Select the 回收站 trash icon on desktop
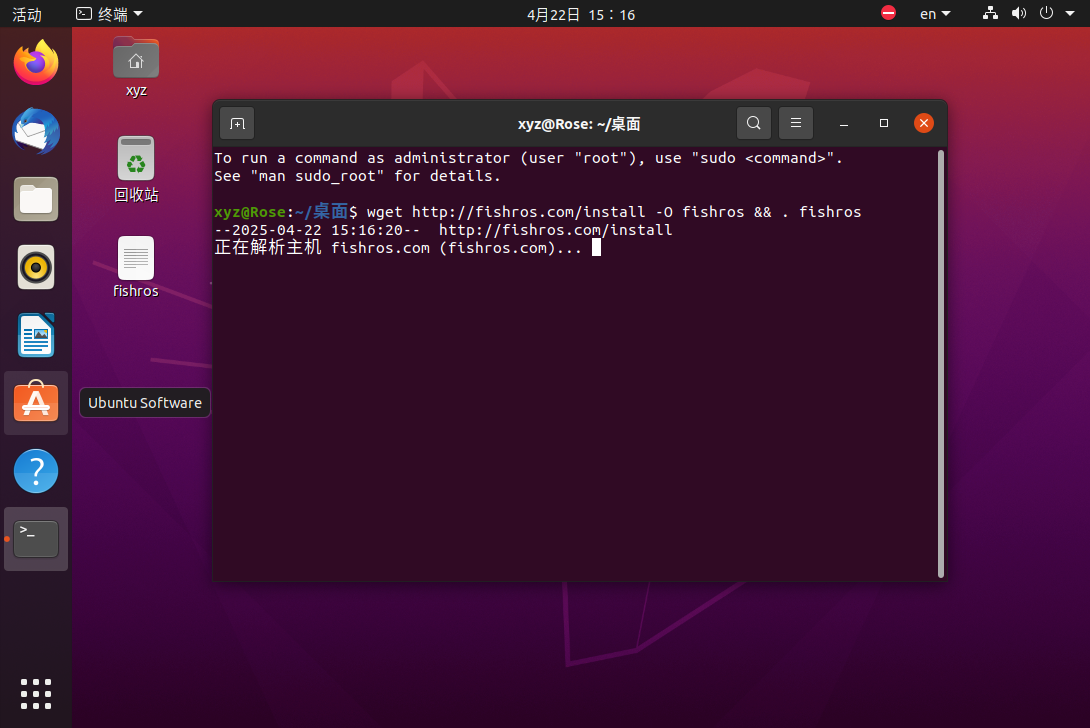Viewport: 1090px width, 728px height. coord(136,170)
